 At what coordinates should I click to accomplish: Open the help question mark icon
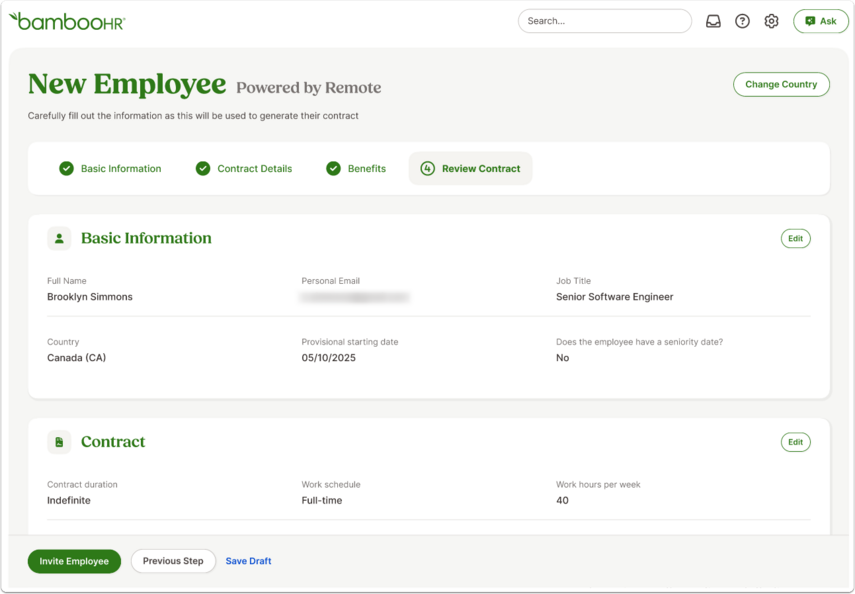click(742, 21)
